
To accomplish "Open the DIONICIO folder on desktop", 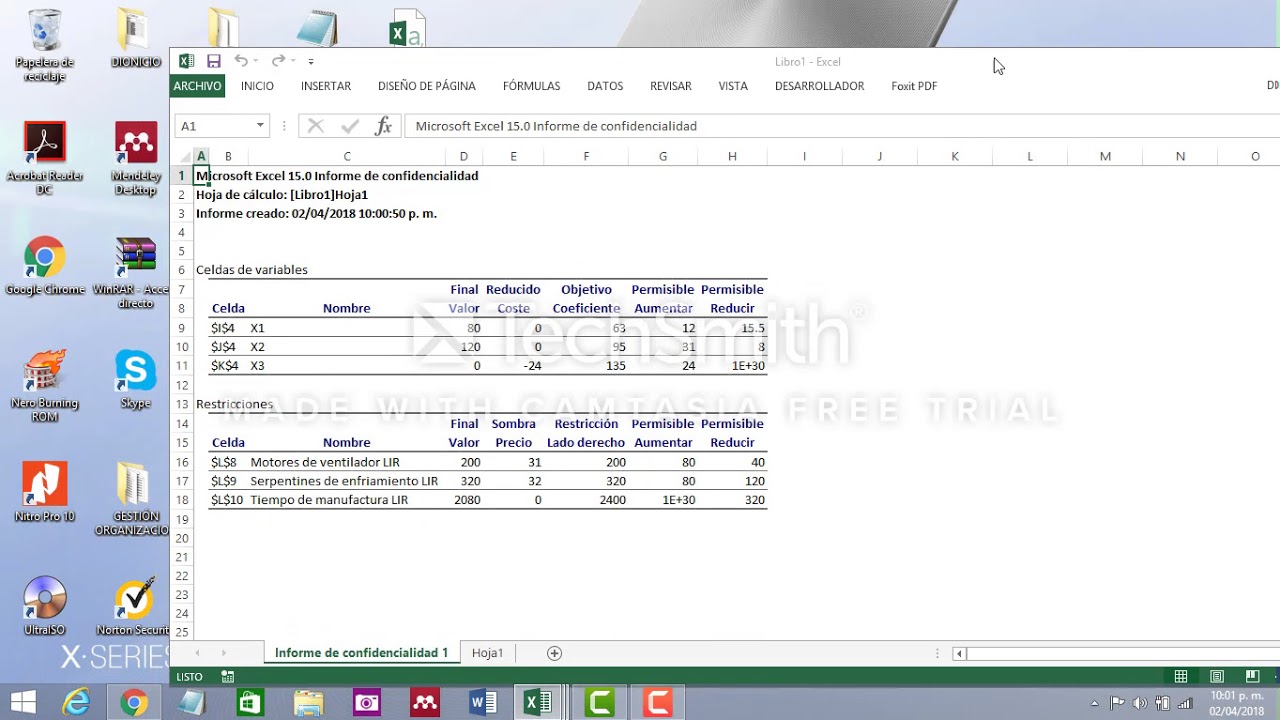I will point(136,38).
